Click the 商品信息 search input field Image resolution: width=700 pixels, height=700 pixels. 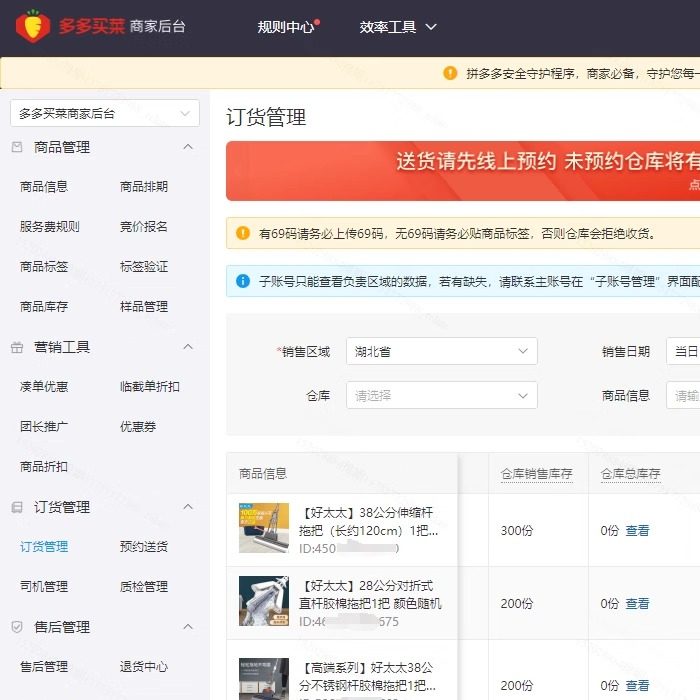coord(683,395)
